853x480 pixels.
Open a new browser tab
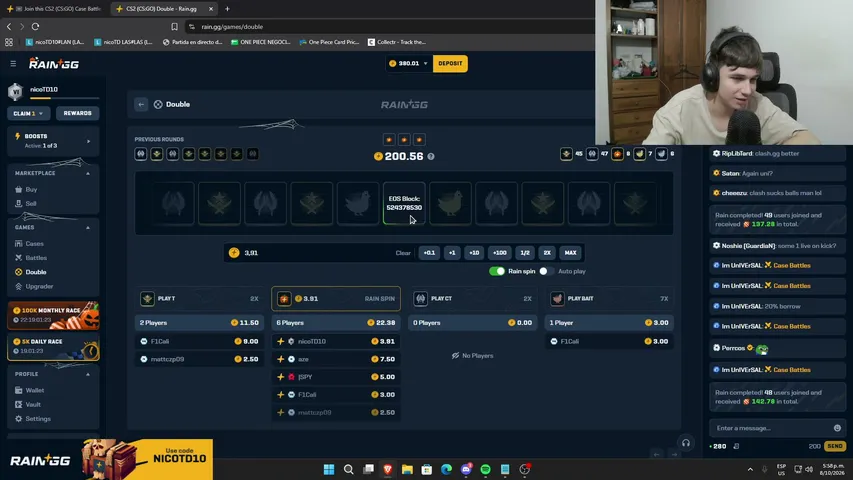(x=227, y=9)
